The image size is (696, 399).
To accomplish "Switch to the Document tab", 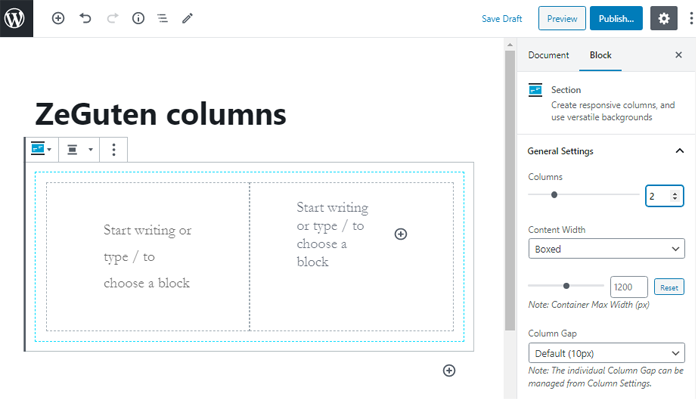I will [549, 55].
